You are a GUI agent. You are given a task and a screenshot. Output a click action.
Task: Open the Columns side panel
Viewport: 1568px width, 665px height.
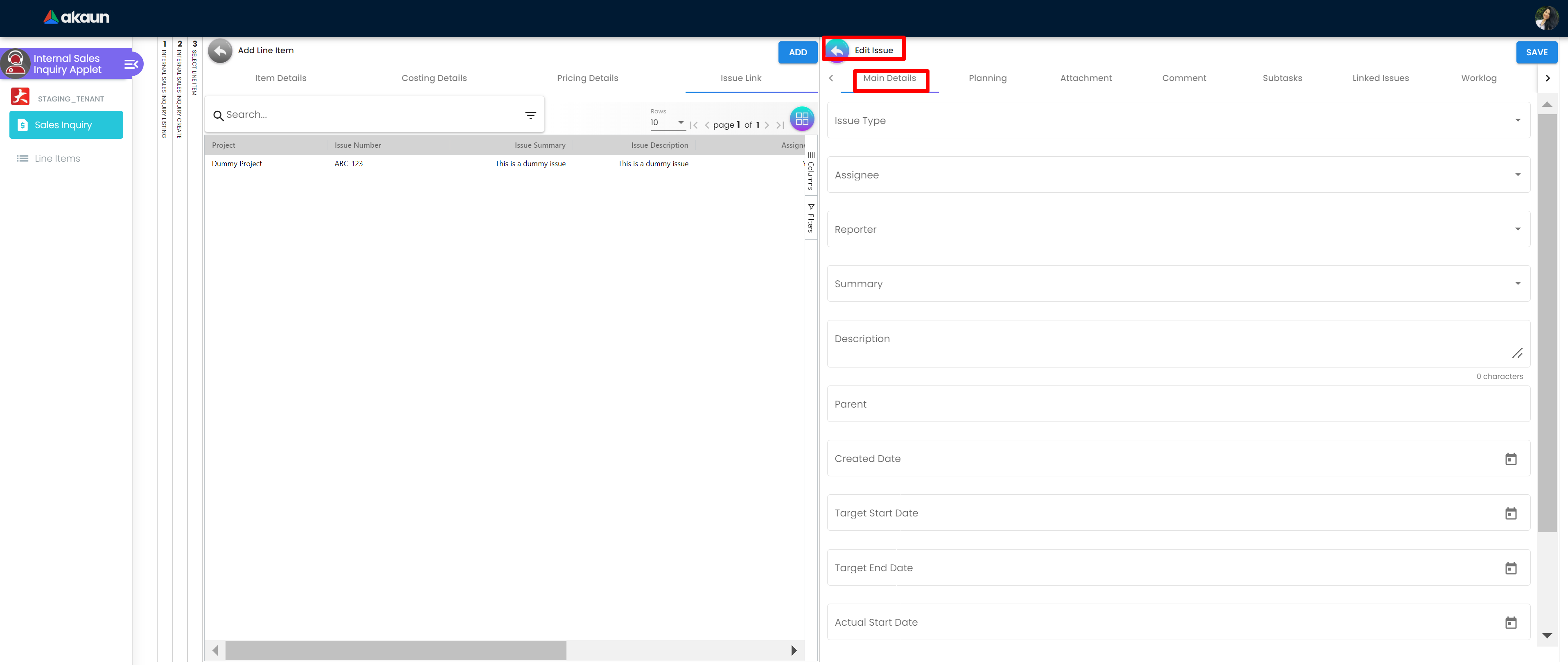[x=811, y=171]
